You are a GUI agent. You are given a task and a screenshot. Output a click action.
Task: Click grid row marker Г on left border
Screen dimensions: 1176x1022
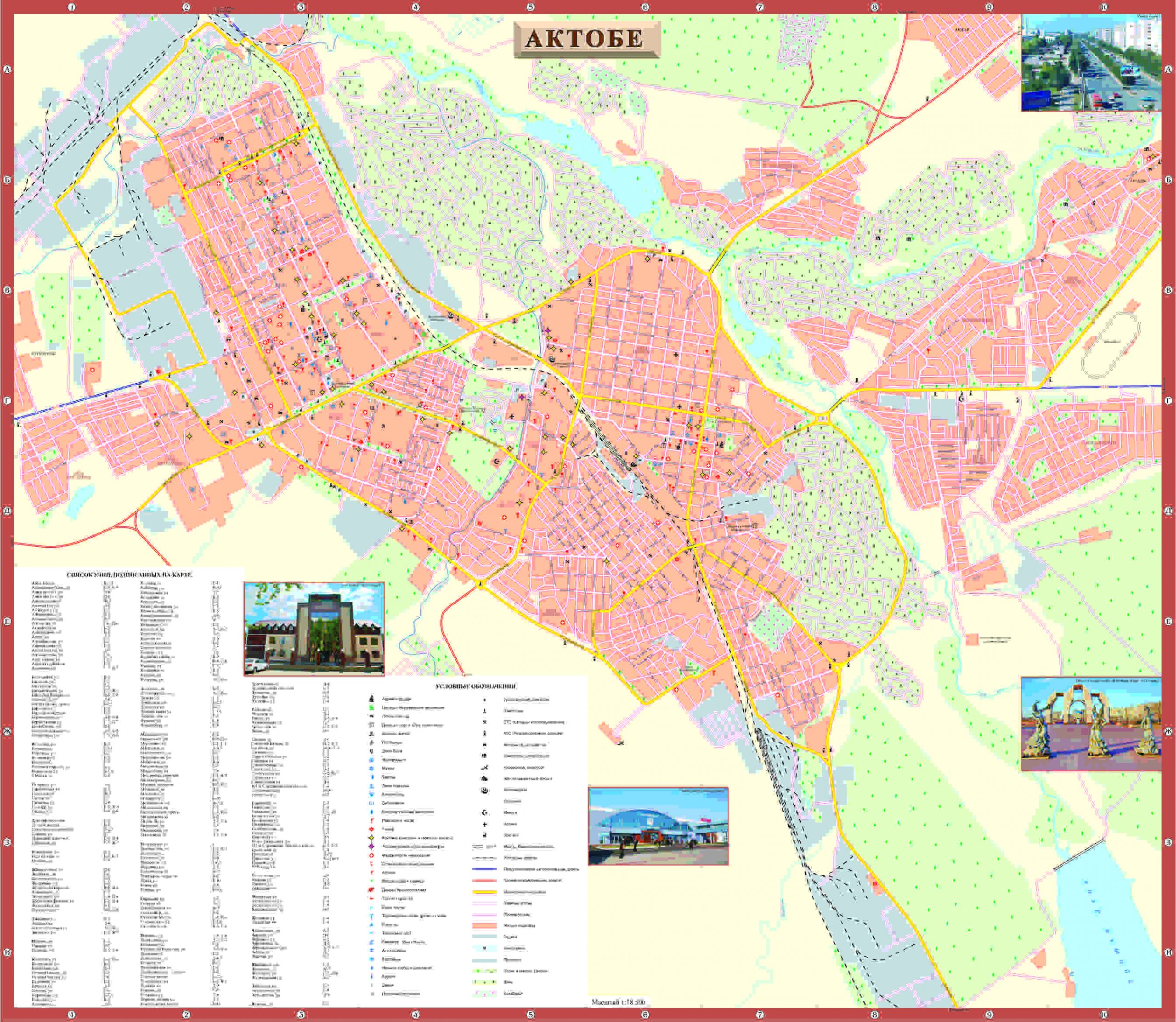7,400
